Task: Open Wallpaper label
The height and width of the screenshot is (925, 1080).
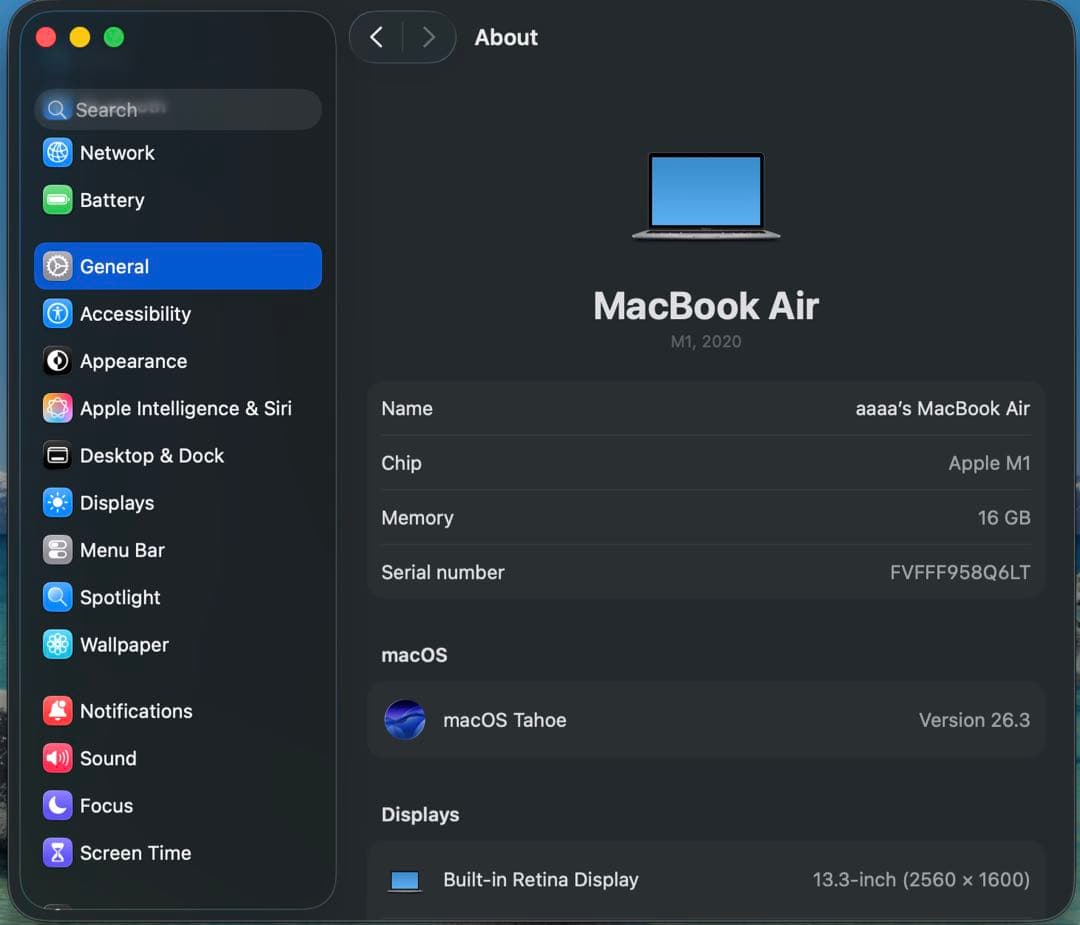Action: pyautogui.click(x=125, y=645)
